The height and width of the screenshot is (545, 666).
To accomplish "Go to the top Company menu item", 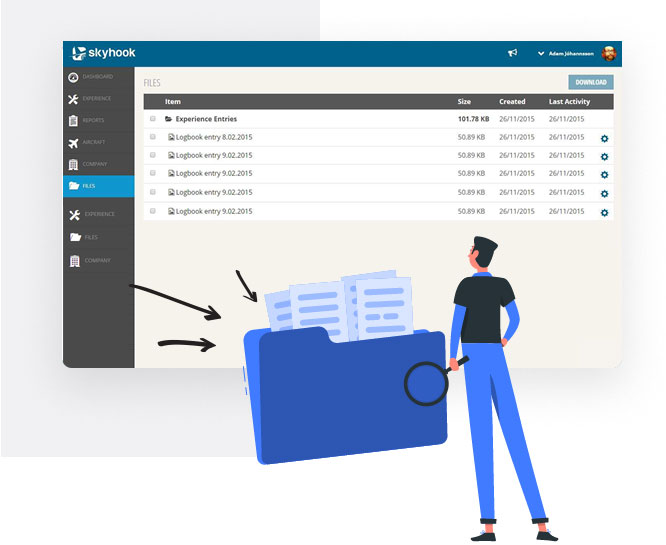I will coord(97,164).
